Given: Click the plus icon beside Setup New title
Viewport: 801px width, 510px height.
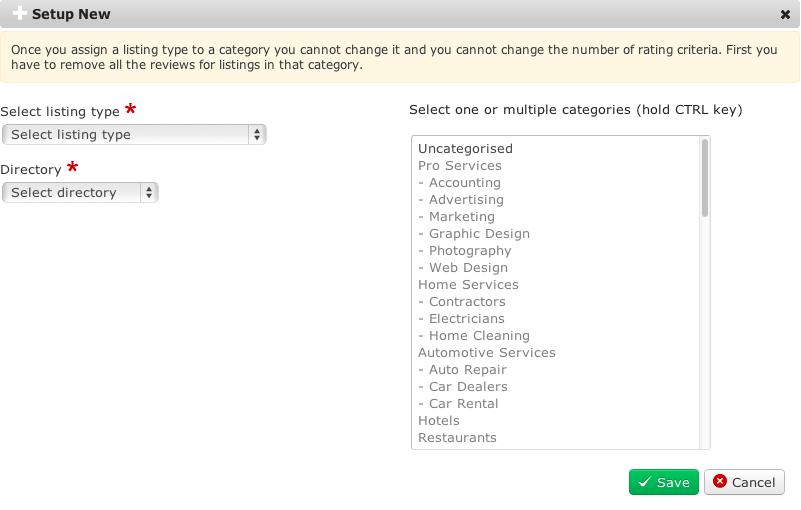Looking at the screenshot, I should [19, 14].
